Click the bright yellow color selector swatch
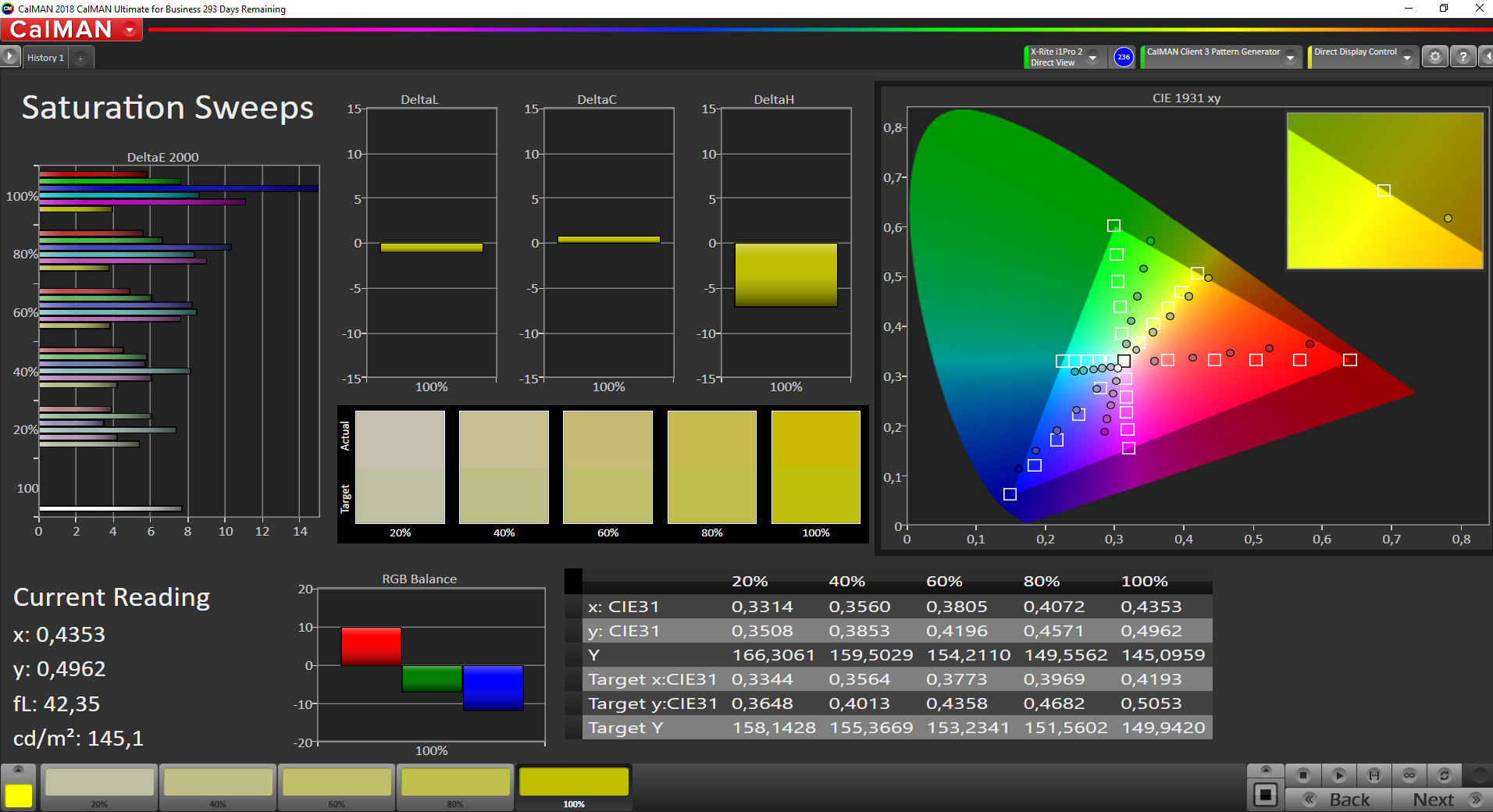 tap(19, 796)
